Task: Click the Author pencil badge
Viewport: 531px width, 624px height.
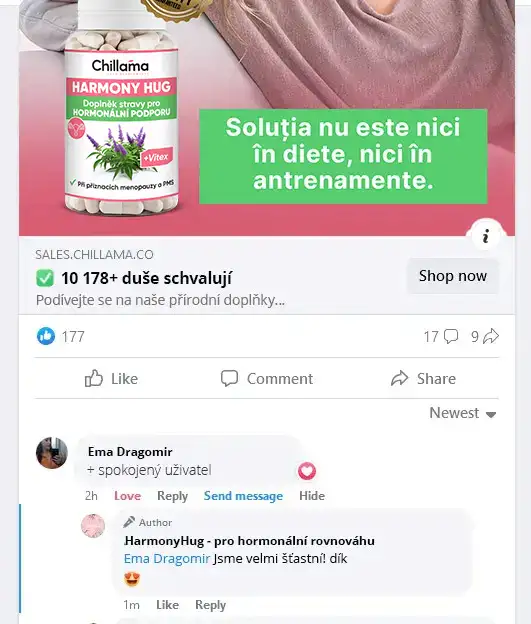Action: click(129, 522)
